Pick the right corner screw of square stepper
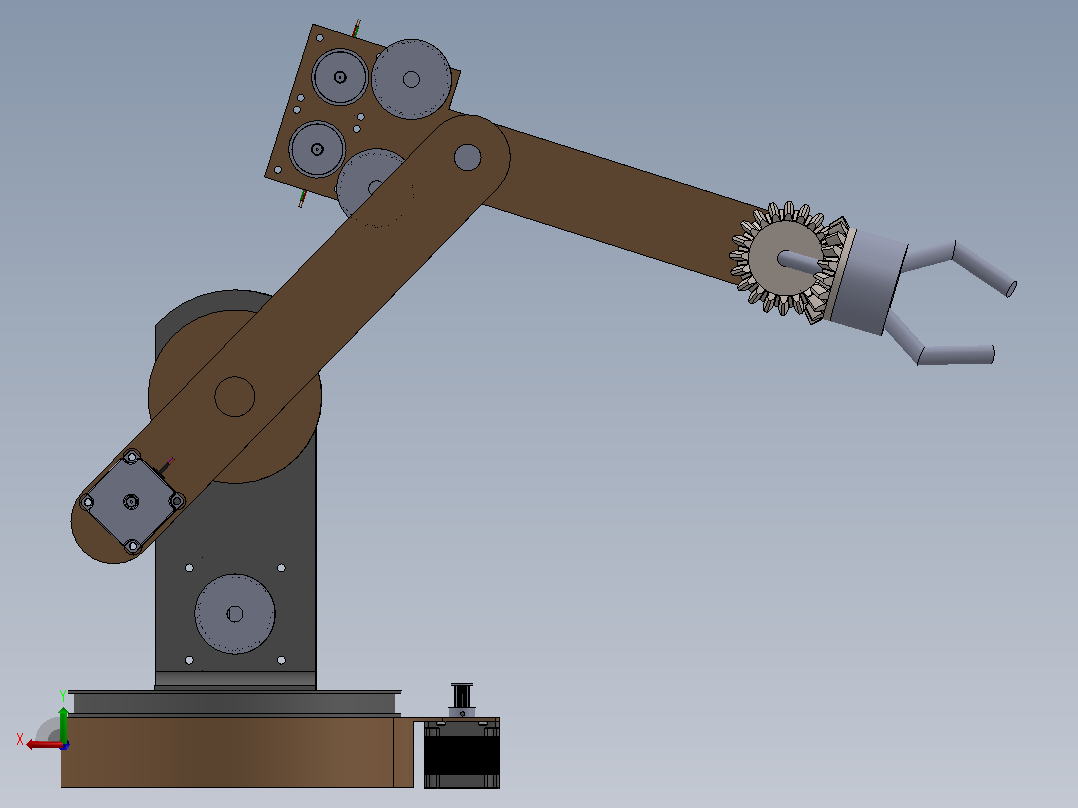This screenshot has height=808, width=1078. pyautogui.click(x=177, y=501)
